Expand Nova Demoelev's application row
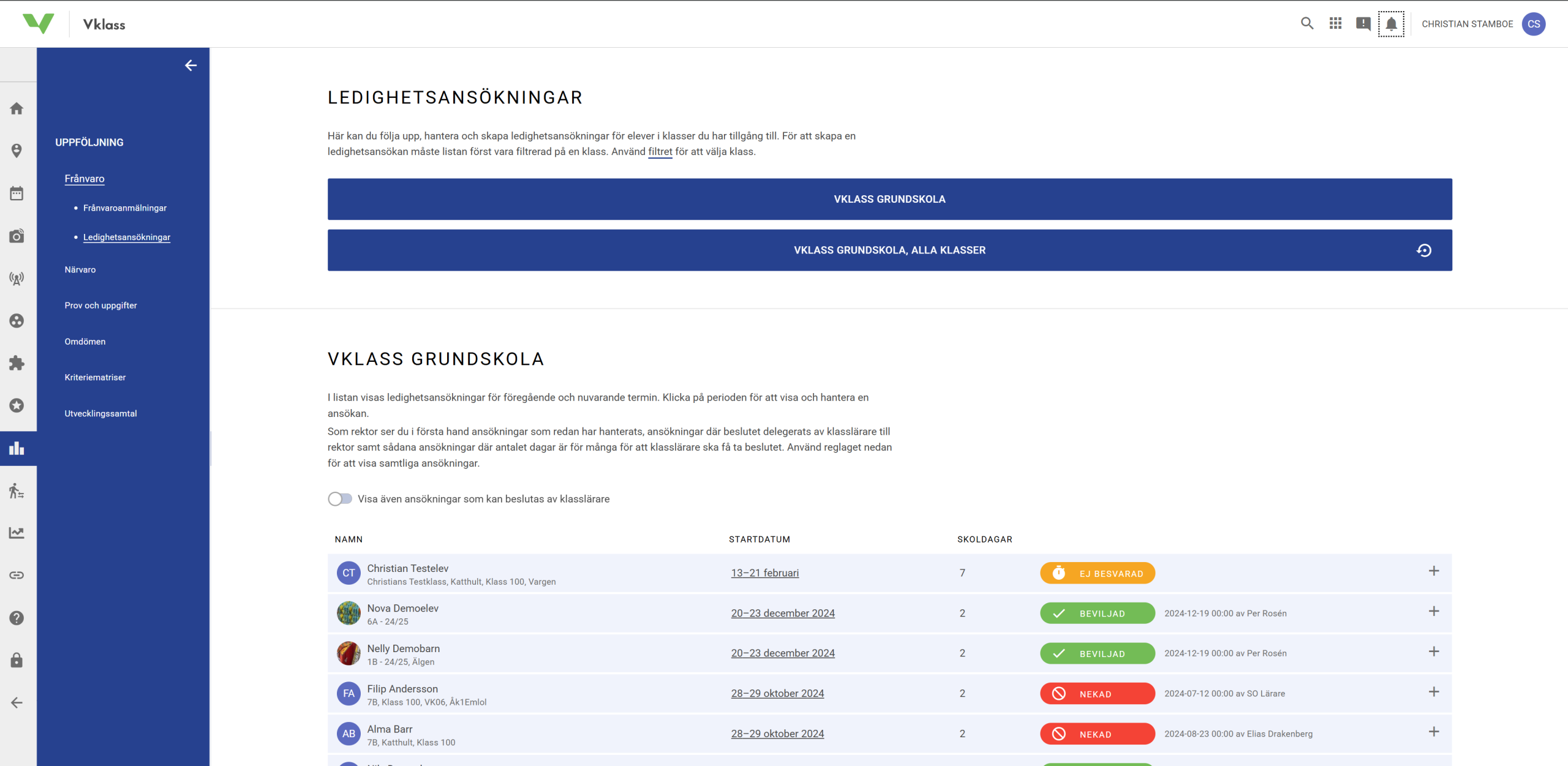 (1434, 611)
